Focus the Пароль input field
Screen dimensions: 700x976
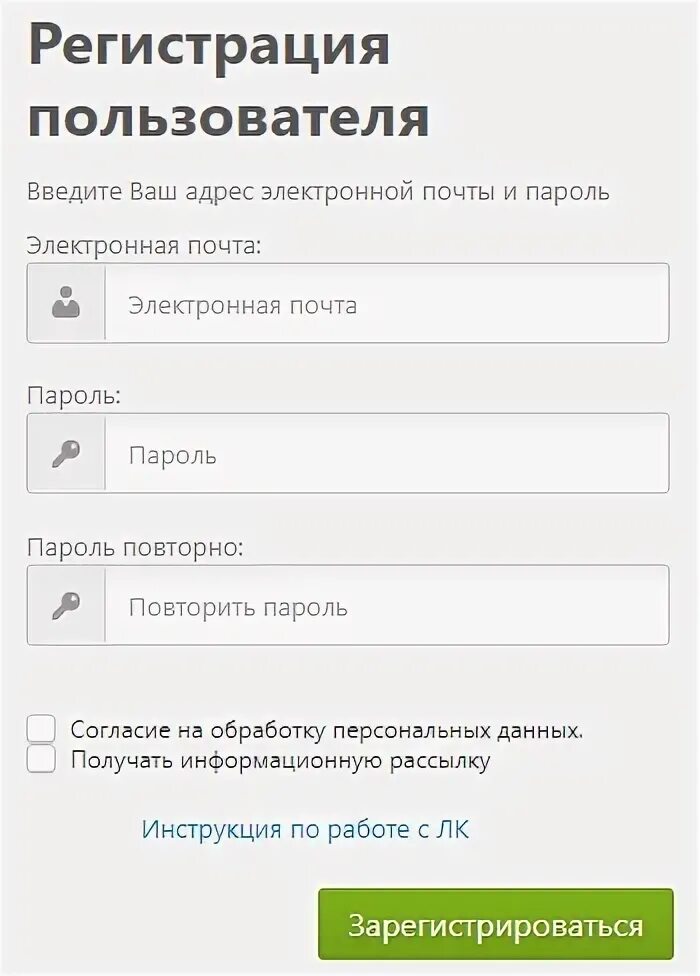click(x=386, y=454)
